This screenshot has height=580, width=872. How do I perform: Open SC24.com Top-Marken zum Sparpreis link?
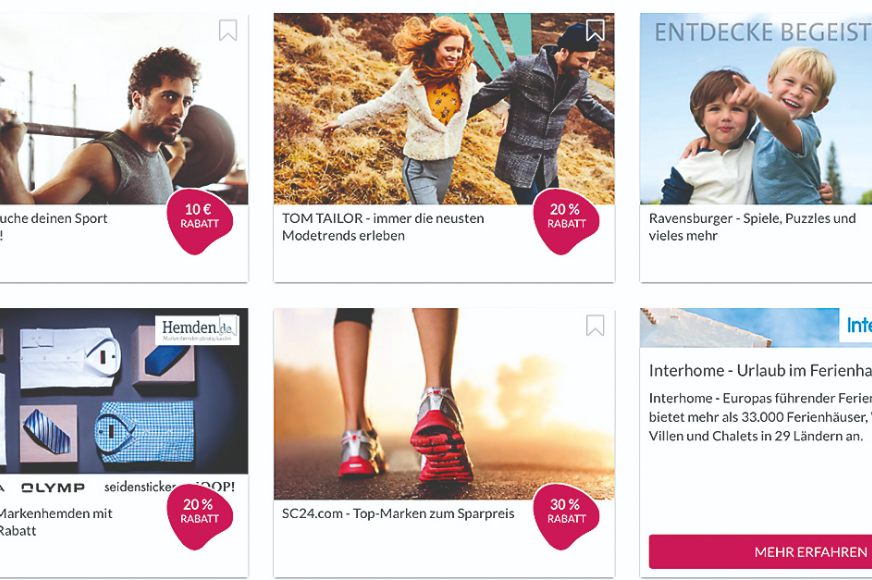[x=398, y=513]
